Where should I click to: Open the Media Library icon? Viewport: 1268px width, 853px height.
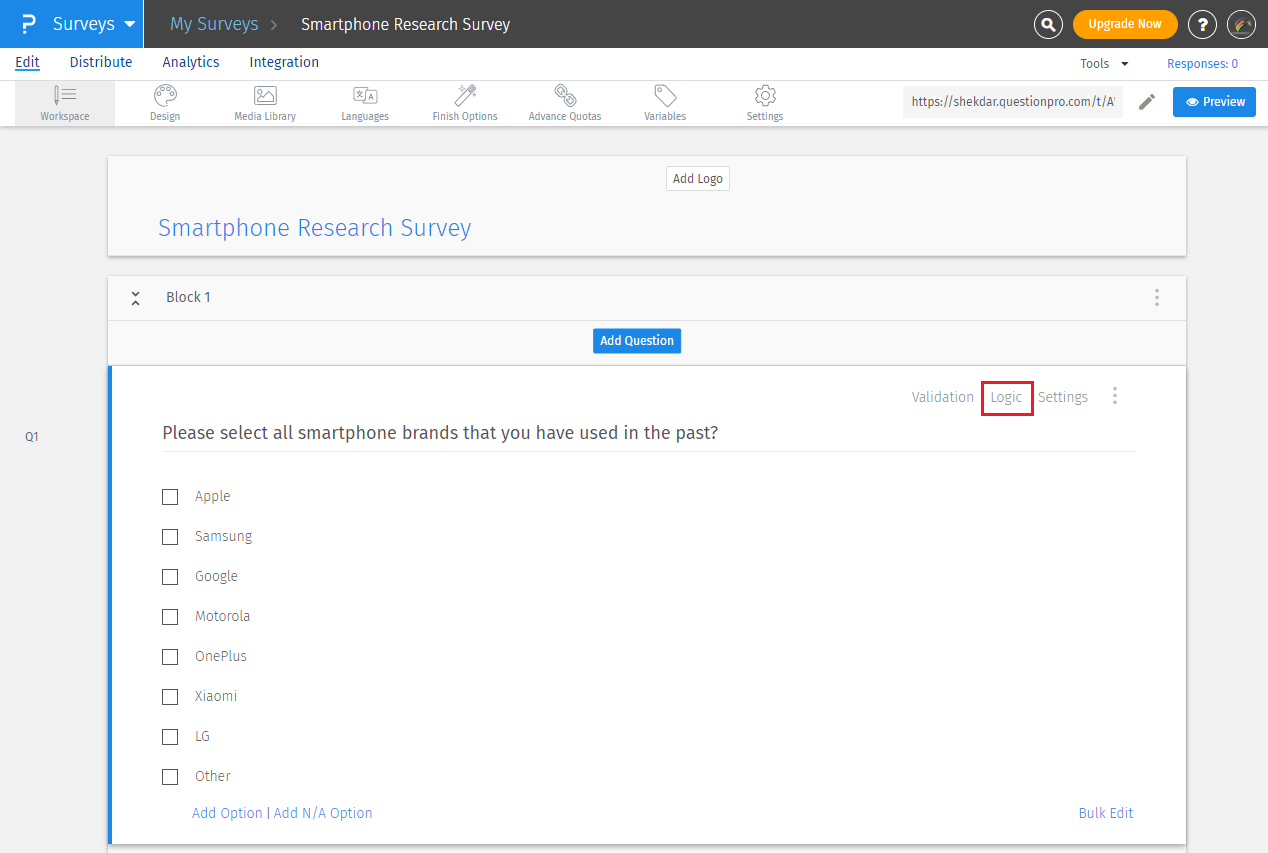[x=265, y=96]
